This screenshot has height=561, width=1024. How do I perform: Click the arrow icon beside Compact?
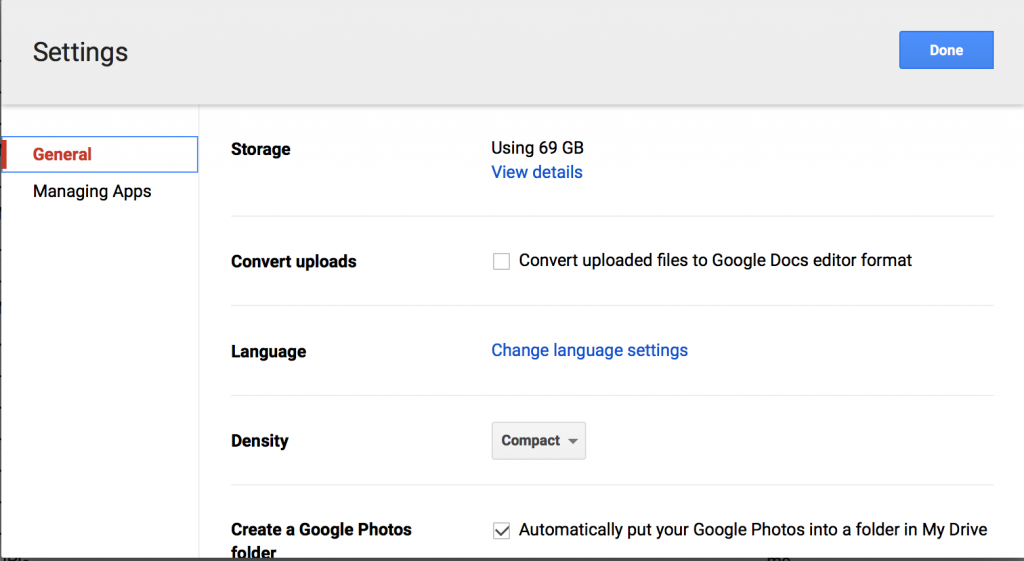click(572, 442)
